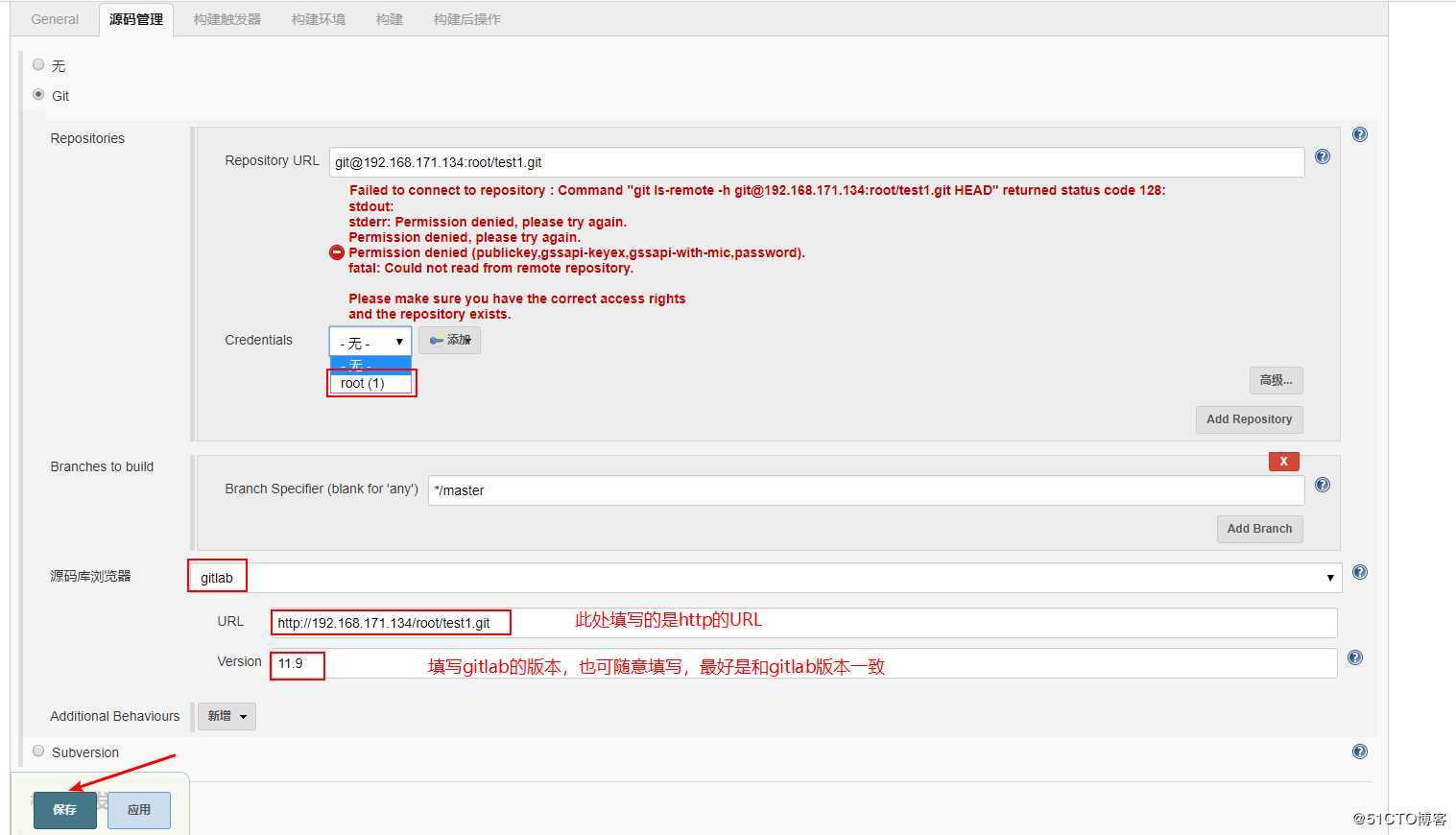Click the 添加 credentials button
The image size is (1456, 835).
(x=449, y=340)
